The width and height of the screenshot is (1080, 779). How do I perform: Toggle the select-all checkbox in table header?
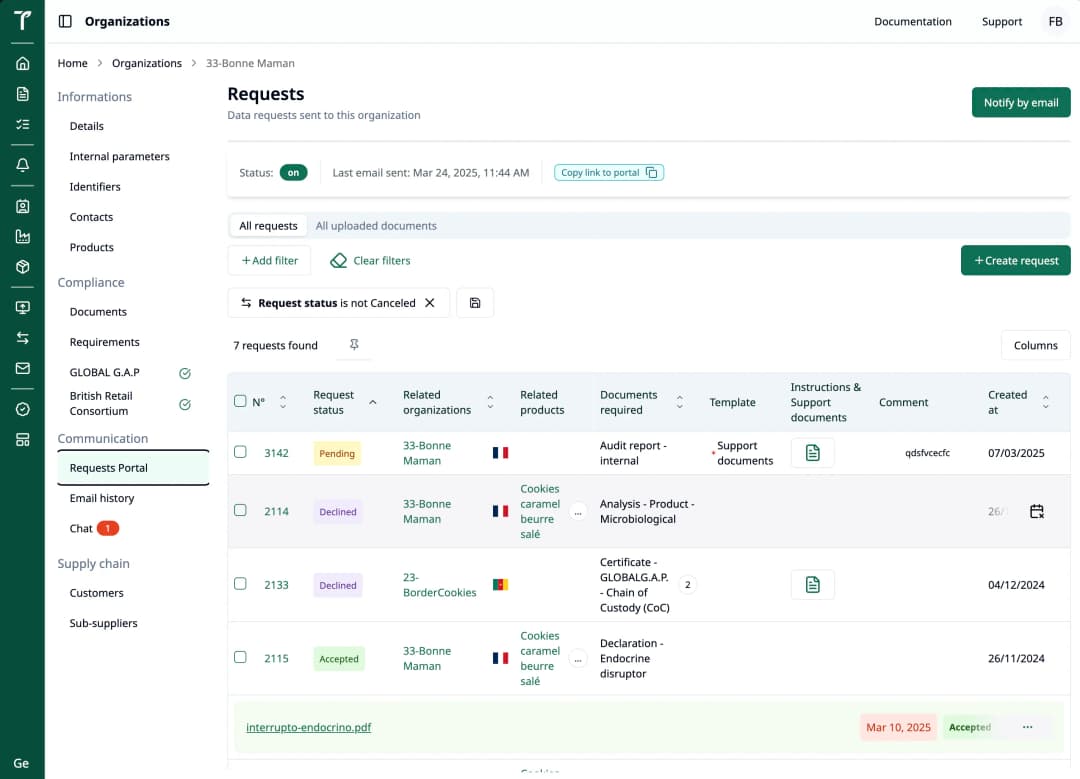pos(240,401)
